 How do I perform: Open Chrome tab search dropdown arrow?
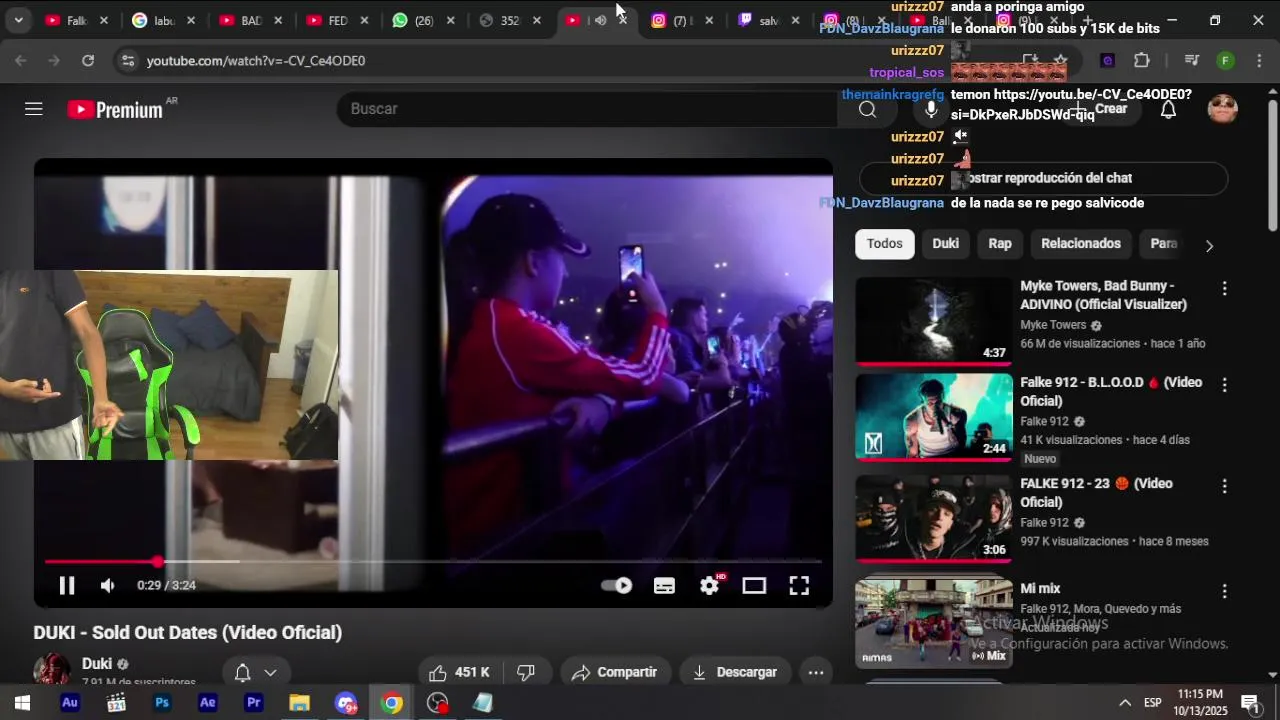tap(18, 20)
